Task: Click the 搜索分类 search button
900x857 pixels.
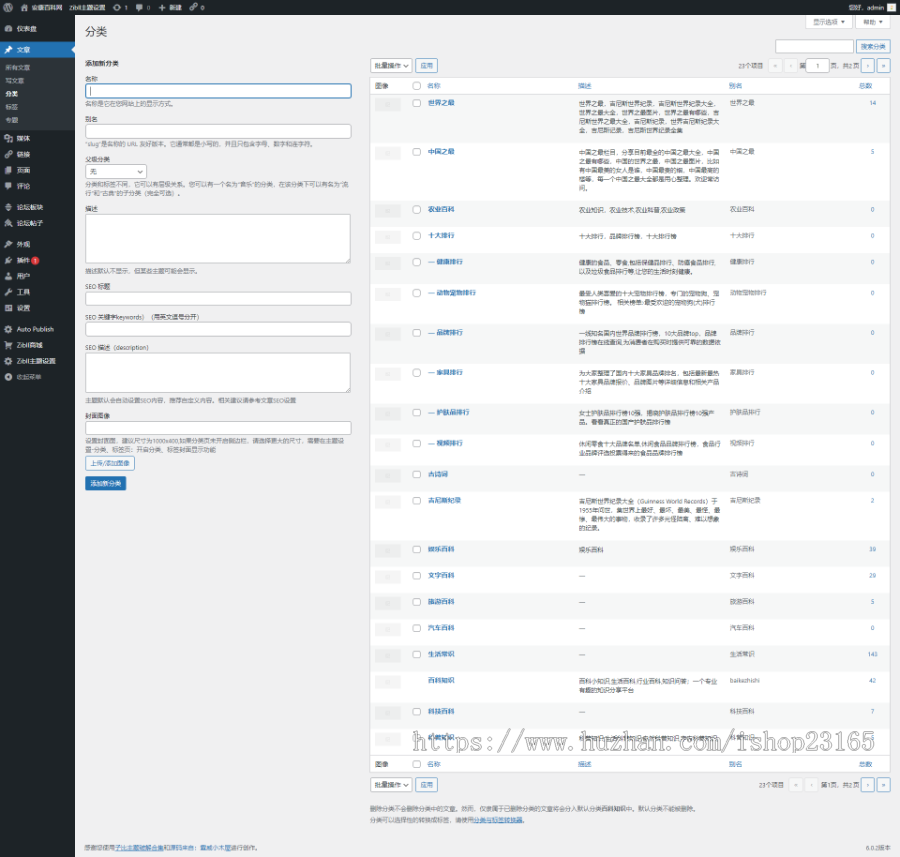Action: pyautogui.click(x=872, y=46)
